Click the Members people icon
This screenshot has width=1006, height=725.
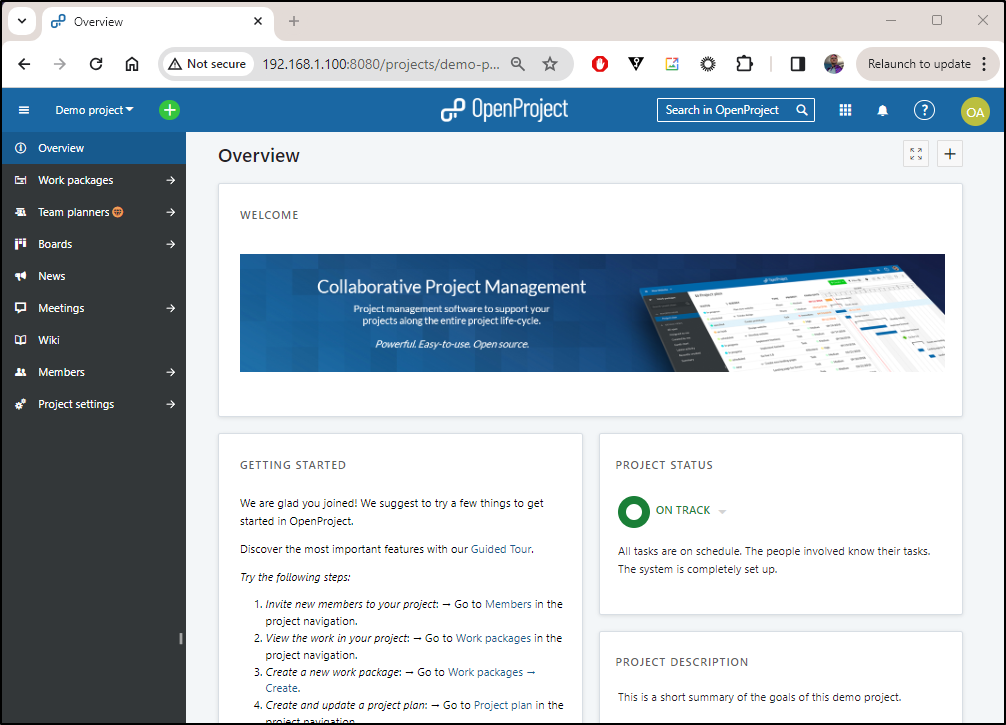pos(21,372)
